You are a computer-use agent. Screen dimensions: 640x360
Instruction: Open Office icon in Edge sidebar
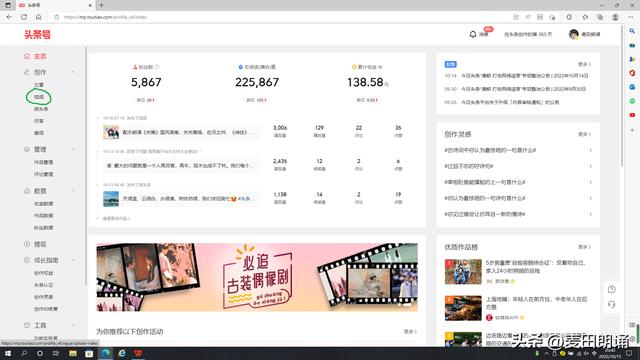click(632, 73)
